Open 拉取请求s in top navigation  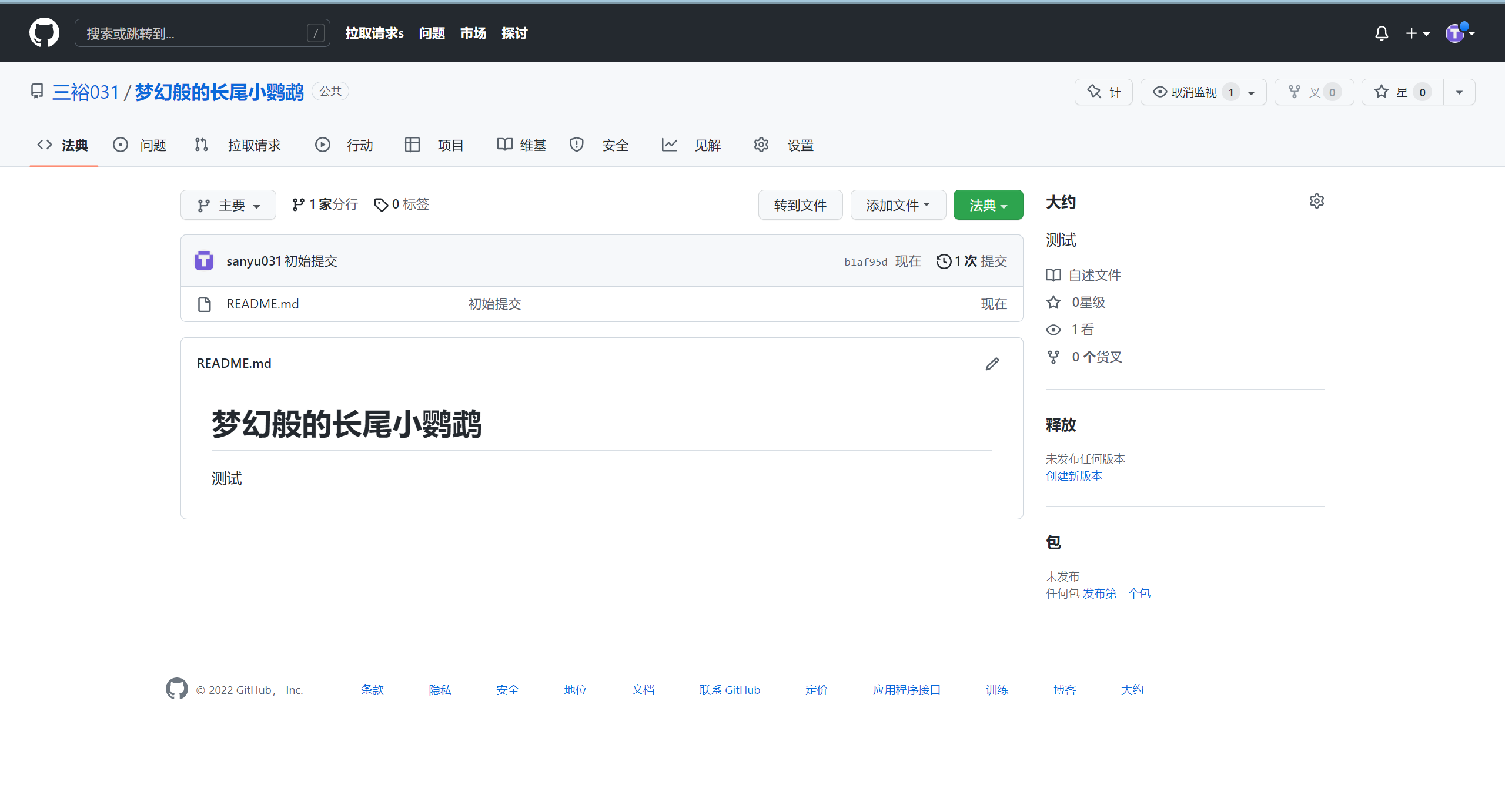(x=374, y=33)
